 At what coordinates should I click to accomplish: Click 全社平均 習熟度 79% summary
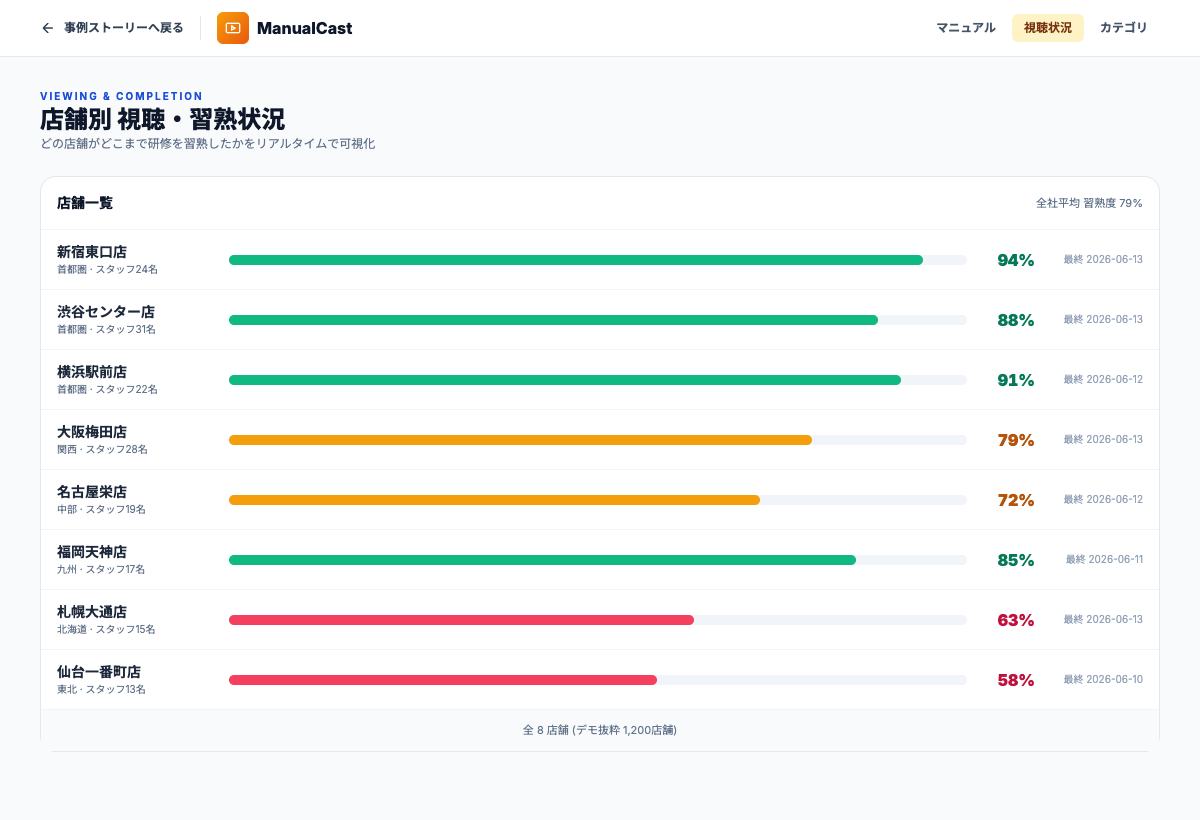pos(1089,203)
